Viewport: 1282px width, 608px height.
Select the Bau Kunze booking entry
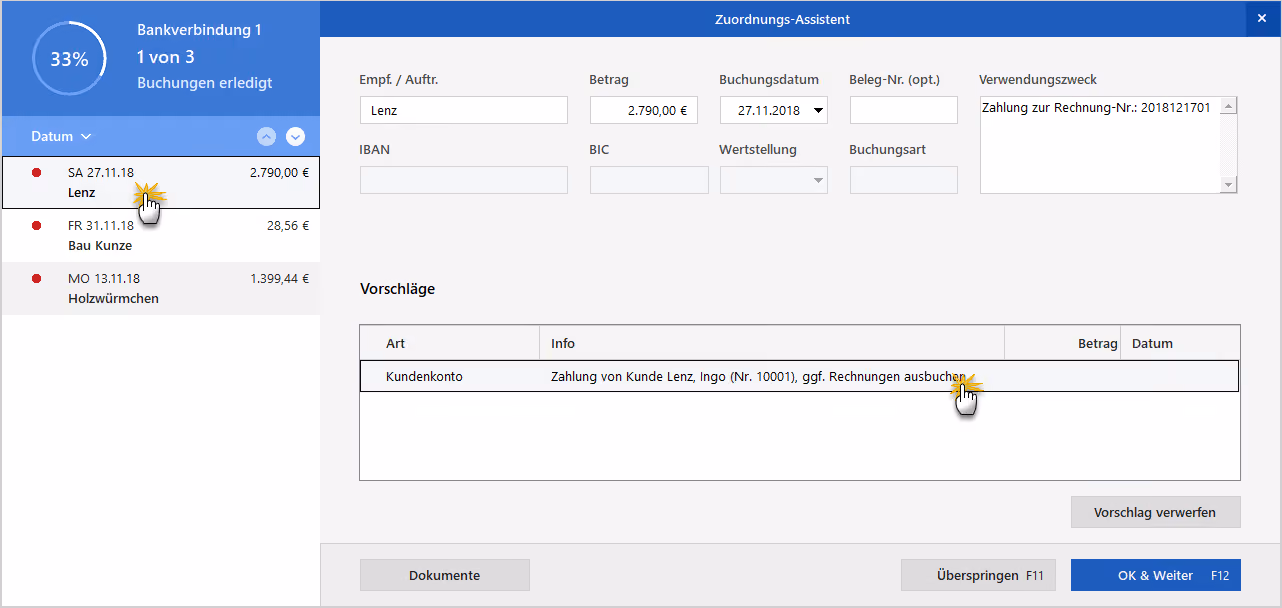point(161,236)
